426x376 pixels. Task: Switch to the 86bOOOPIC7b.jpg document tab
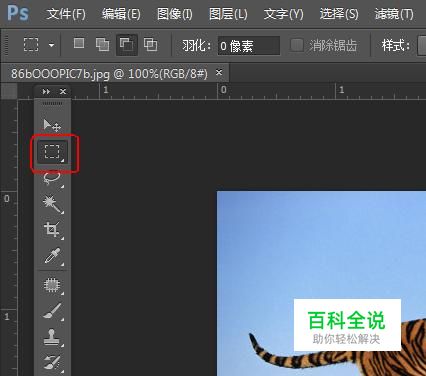pos(109,73)
